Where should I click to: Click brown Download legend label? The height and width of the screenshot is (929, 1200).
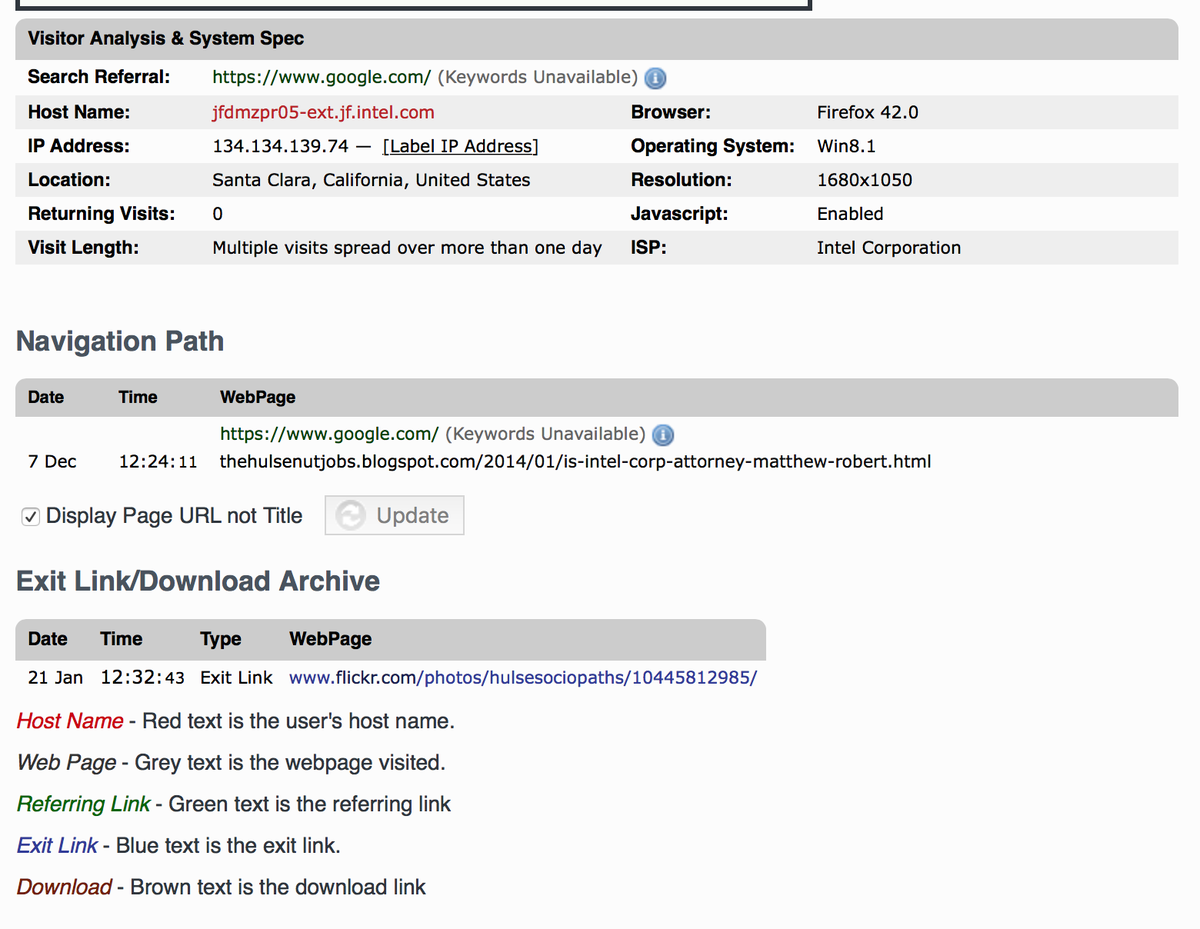click(64, 887)
